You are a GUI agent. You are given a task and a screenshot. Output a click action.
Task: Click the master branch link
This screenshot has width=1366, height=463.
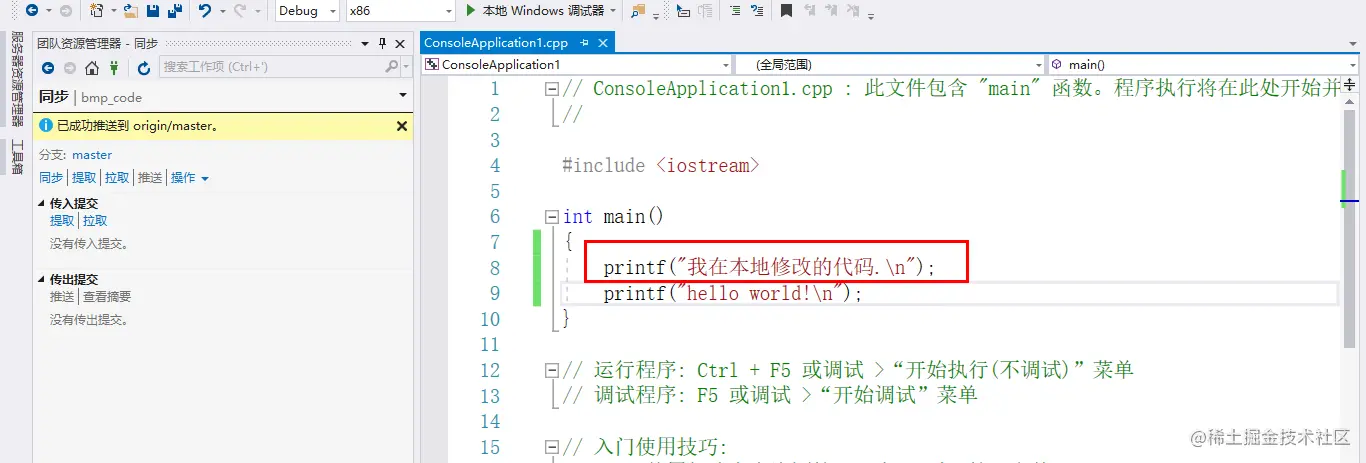tap(92, 155)
